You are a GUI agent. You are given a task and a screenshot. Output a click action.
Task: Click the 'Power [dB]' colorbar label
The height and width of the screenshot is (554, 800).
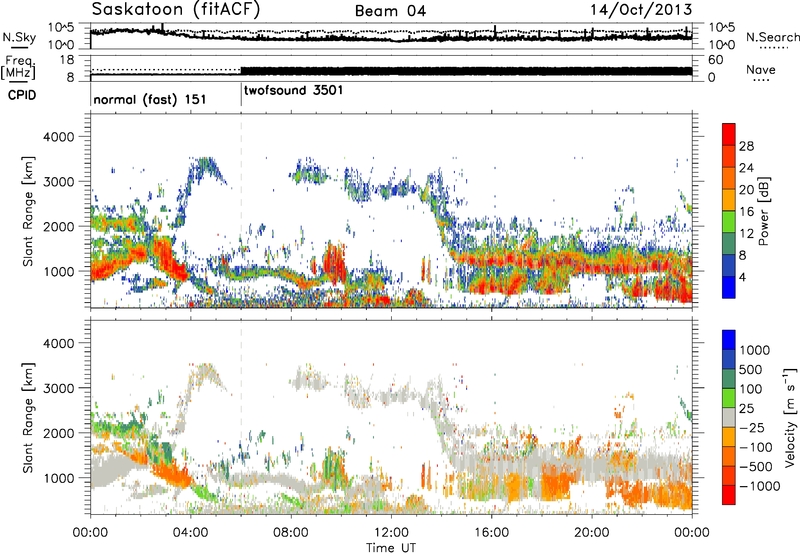(763, 211)
